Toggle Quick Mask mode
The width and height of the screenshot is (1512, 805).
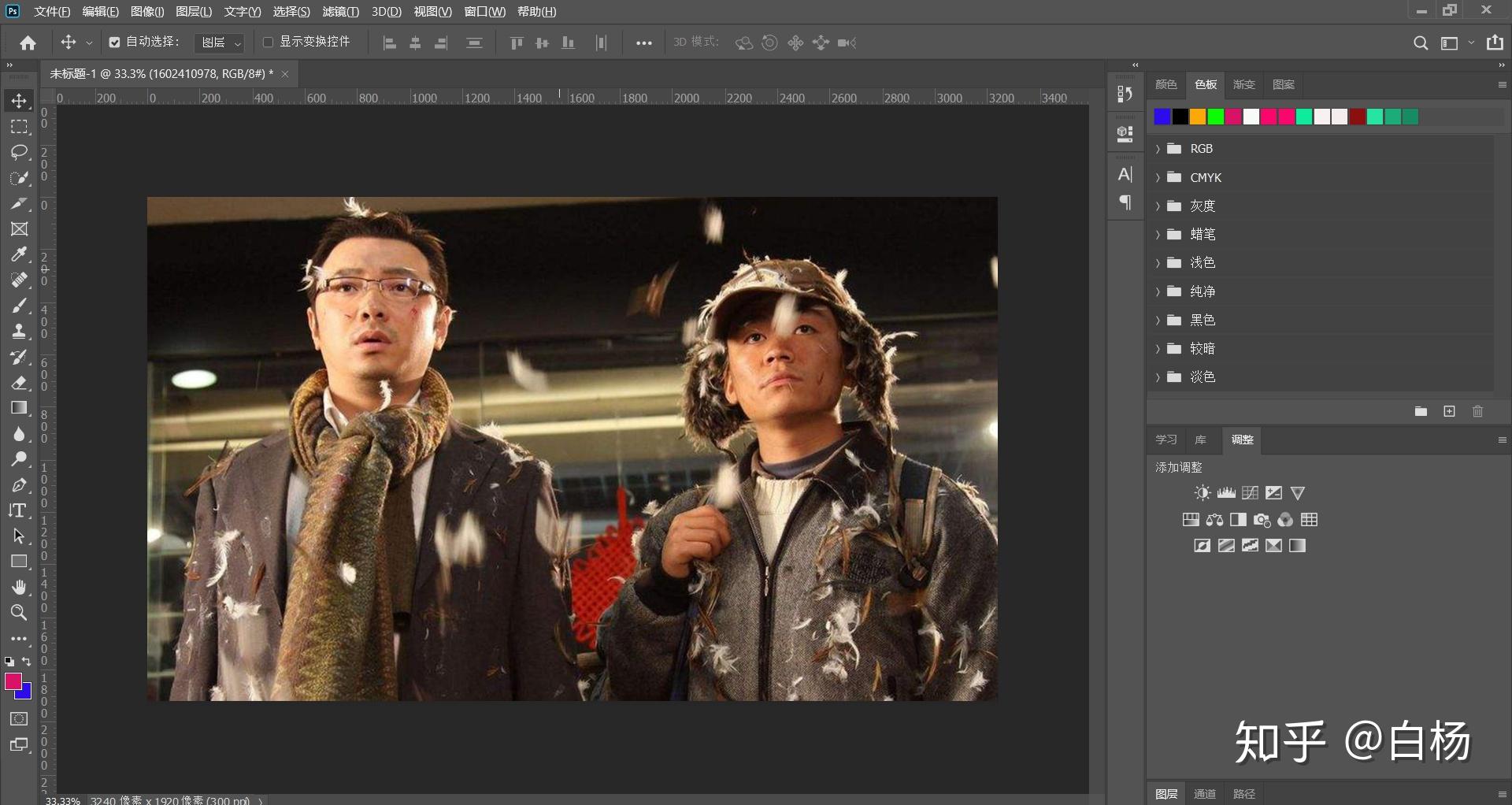pyautogui.click(x=20, y=719)
